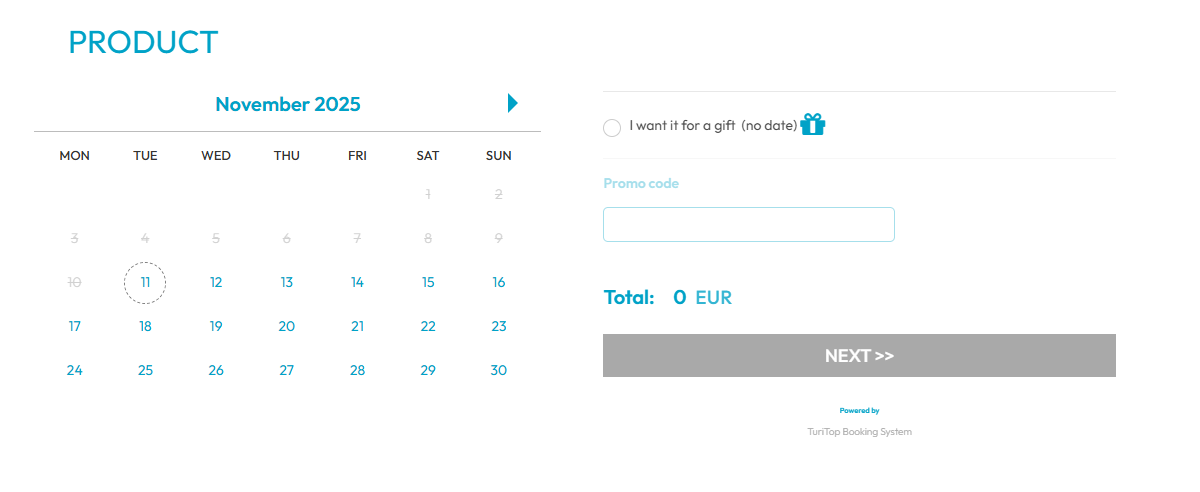Pick Wednesday November 26
Image resolution: width=1200 pixels, height=492 pixels.
click(x=216, y=371)
